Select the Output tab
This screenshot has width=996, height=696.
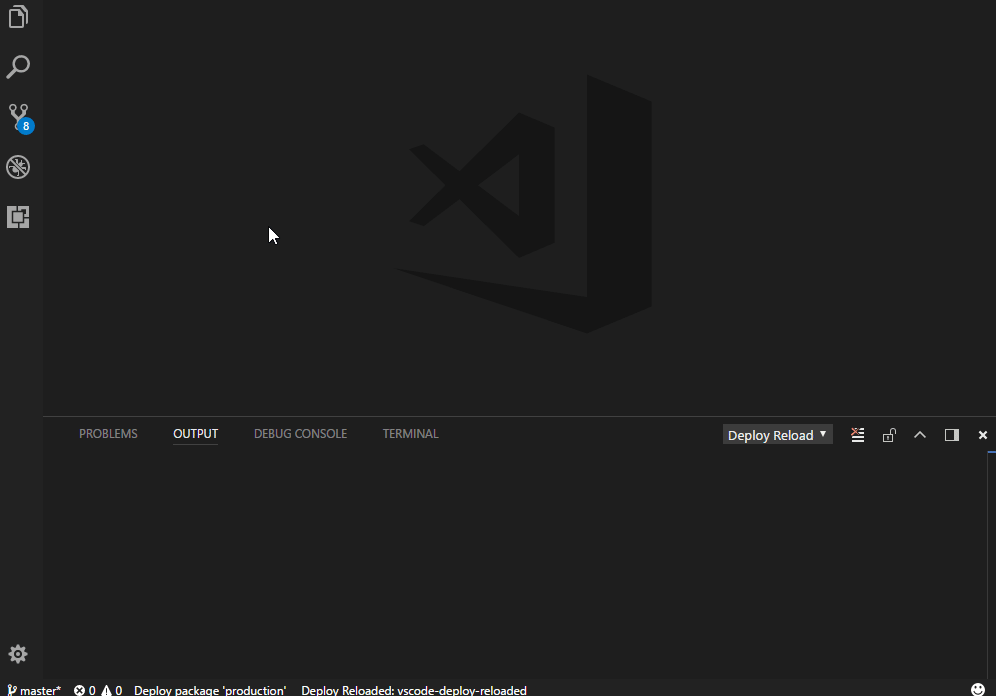[196, 434]
